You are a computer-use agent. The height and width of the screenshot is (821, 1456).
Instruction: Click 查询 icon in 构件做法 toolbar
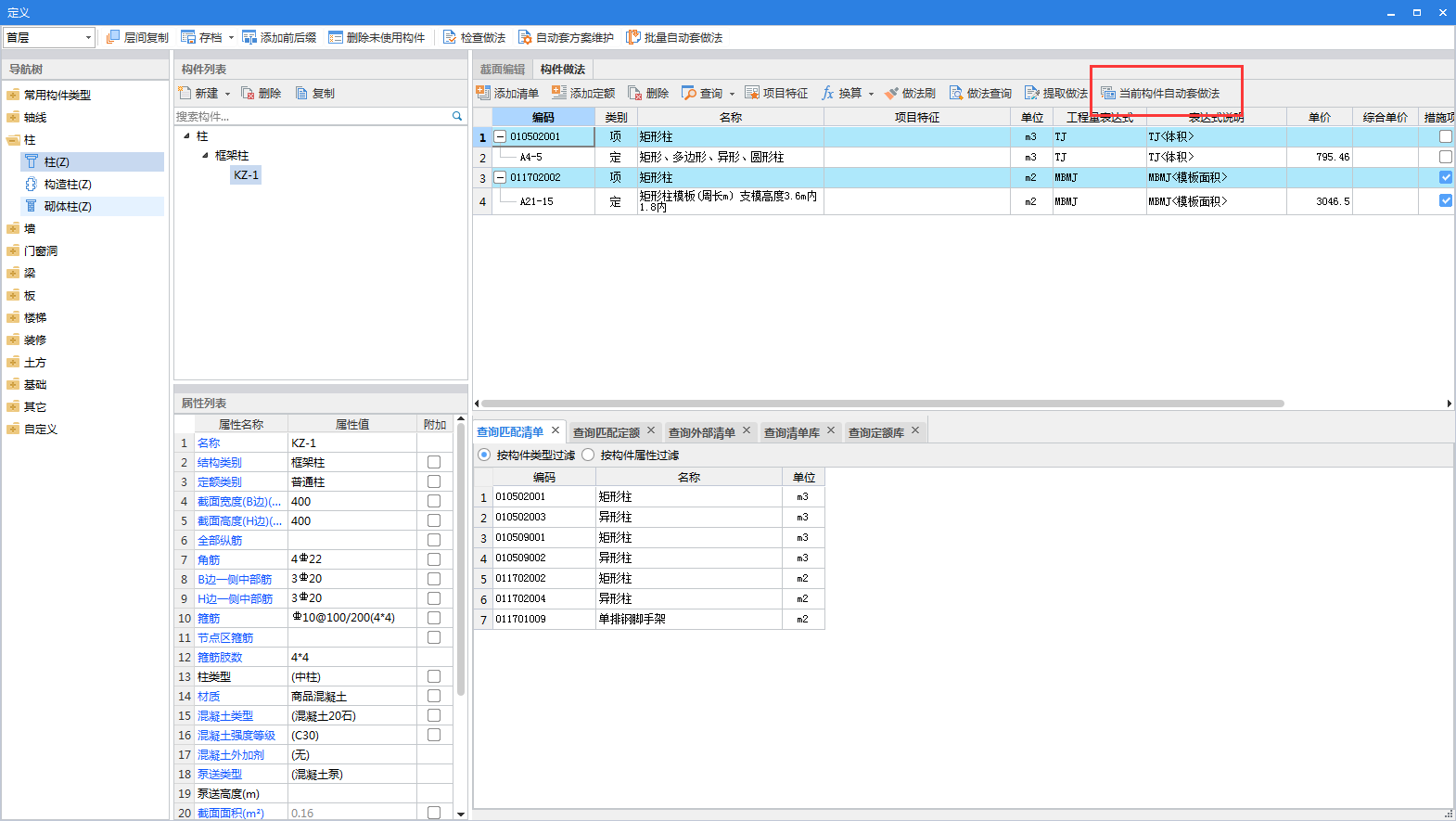tap(689, 93)
